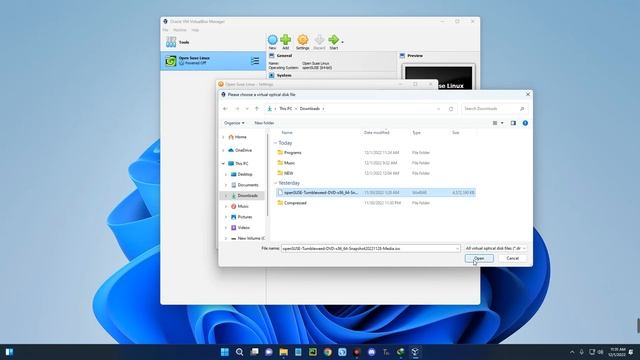The width and height of the screenshot is (640, 360).
Task: Click the New folder button
Action: coord(264,123)
